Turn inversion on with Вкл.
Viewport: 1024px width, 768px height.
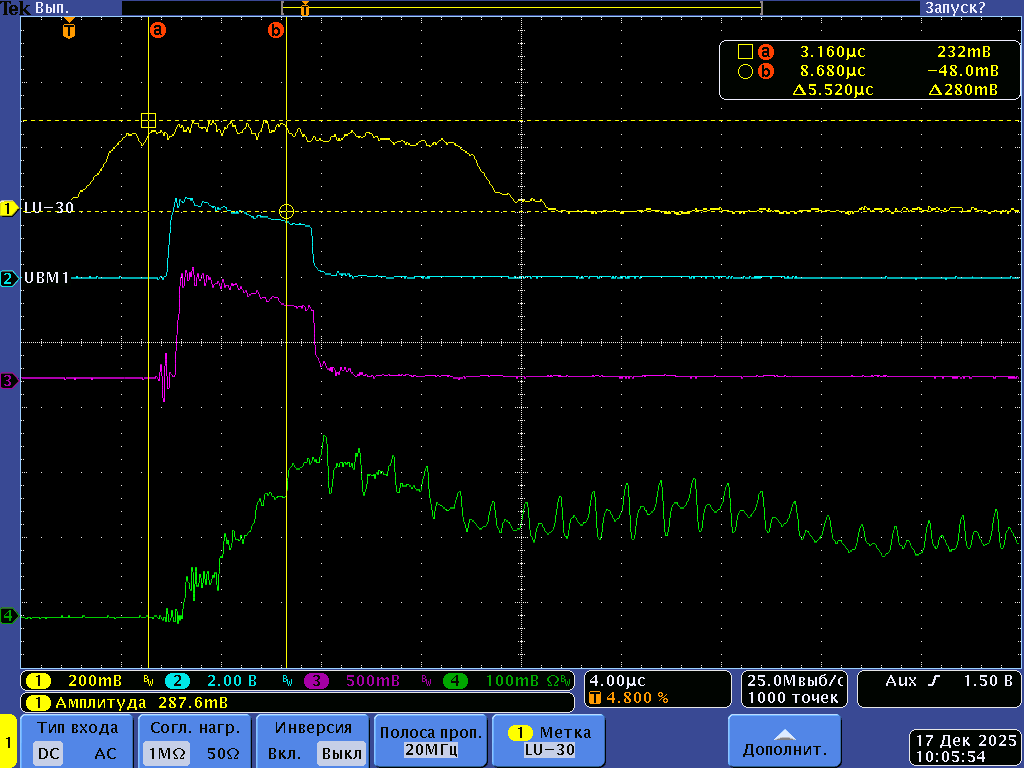[285, 753]
